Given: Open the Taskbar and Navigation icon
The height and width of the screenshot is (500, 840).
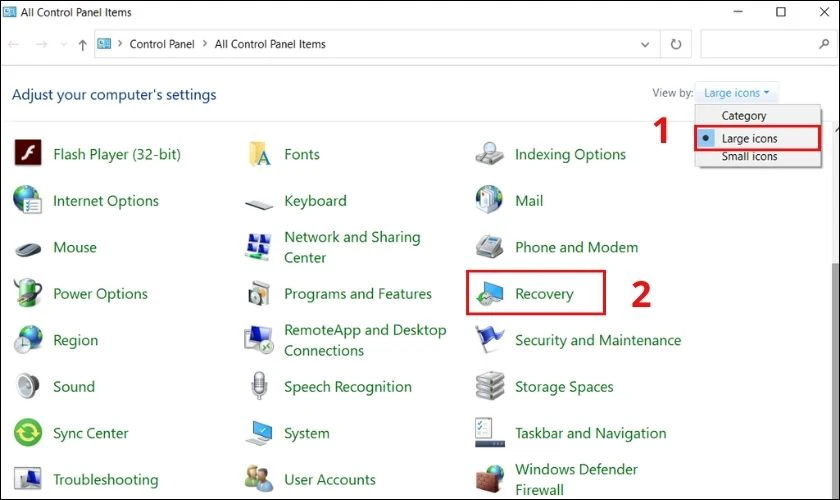Looking at the screenshot, I should [x=489, y=432].
